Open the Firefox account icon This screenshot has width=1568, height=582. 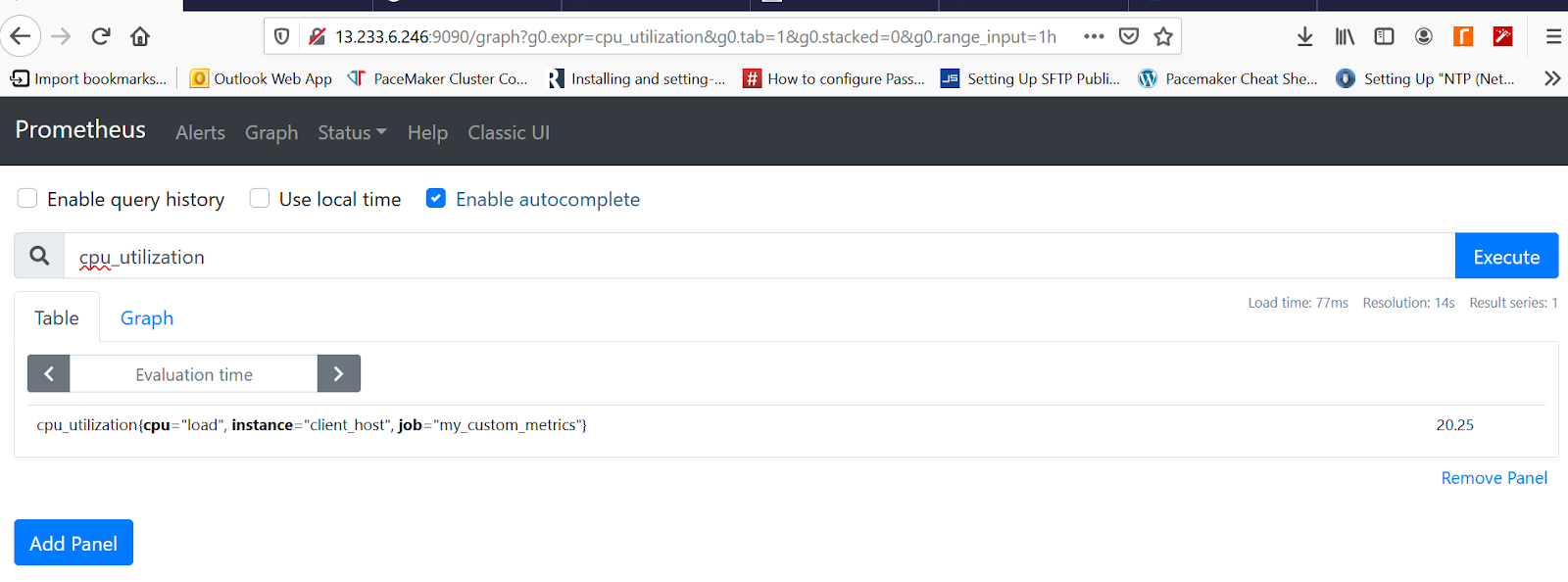(x=1424, y=36)
